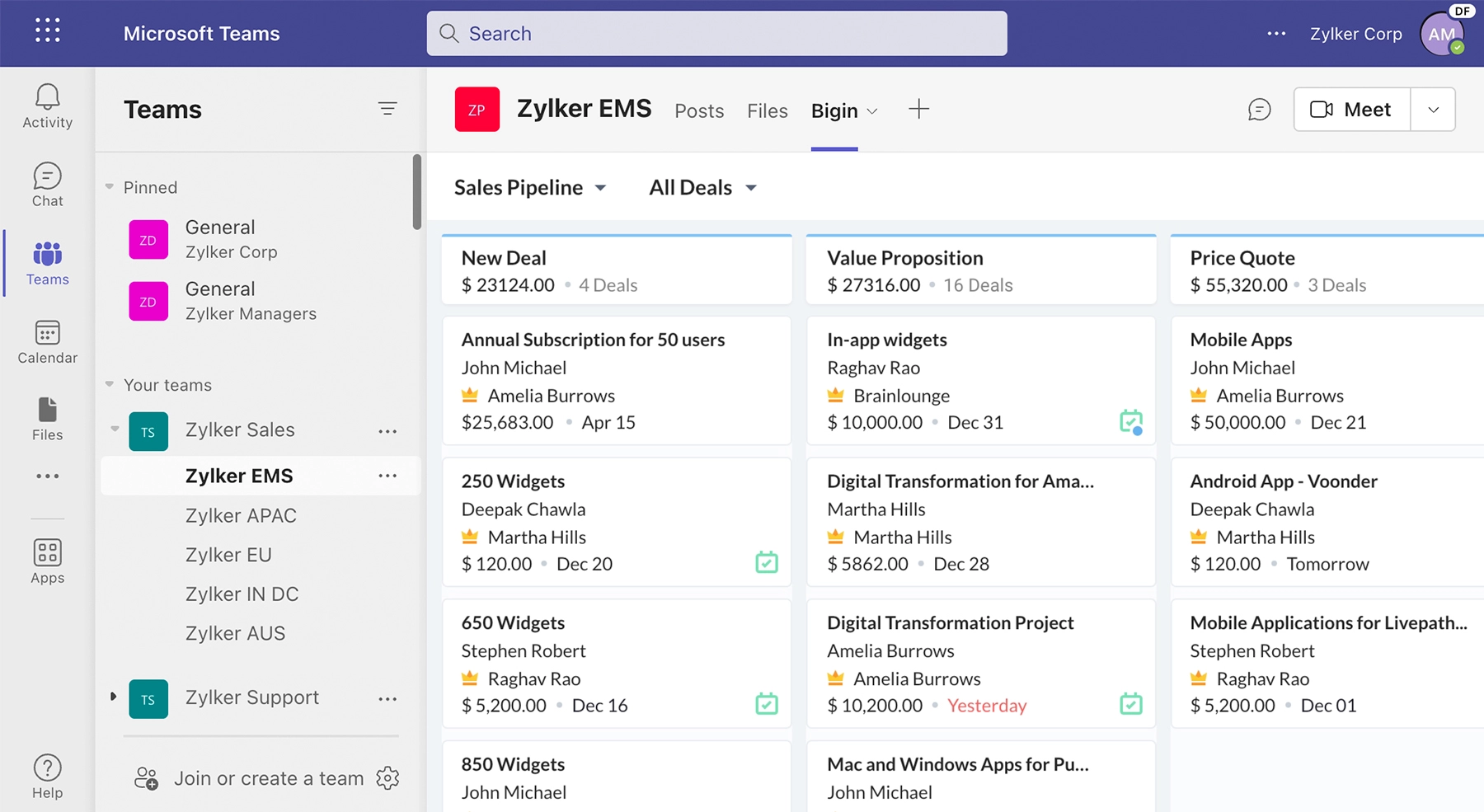The width and height of the screenshot is (1484, 812).
Task: Open the channel conversation icon
Action: tap(1259, 110)
